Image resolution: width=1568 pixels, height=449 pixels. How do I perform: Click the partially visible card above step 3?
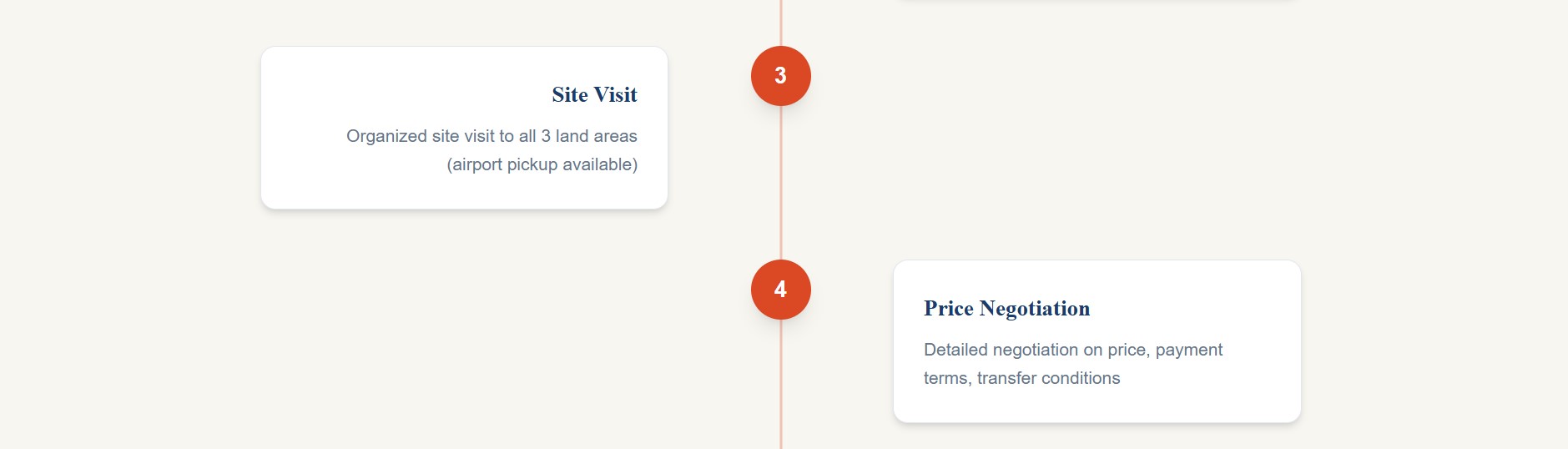coord(1097,1)
